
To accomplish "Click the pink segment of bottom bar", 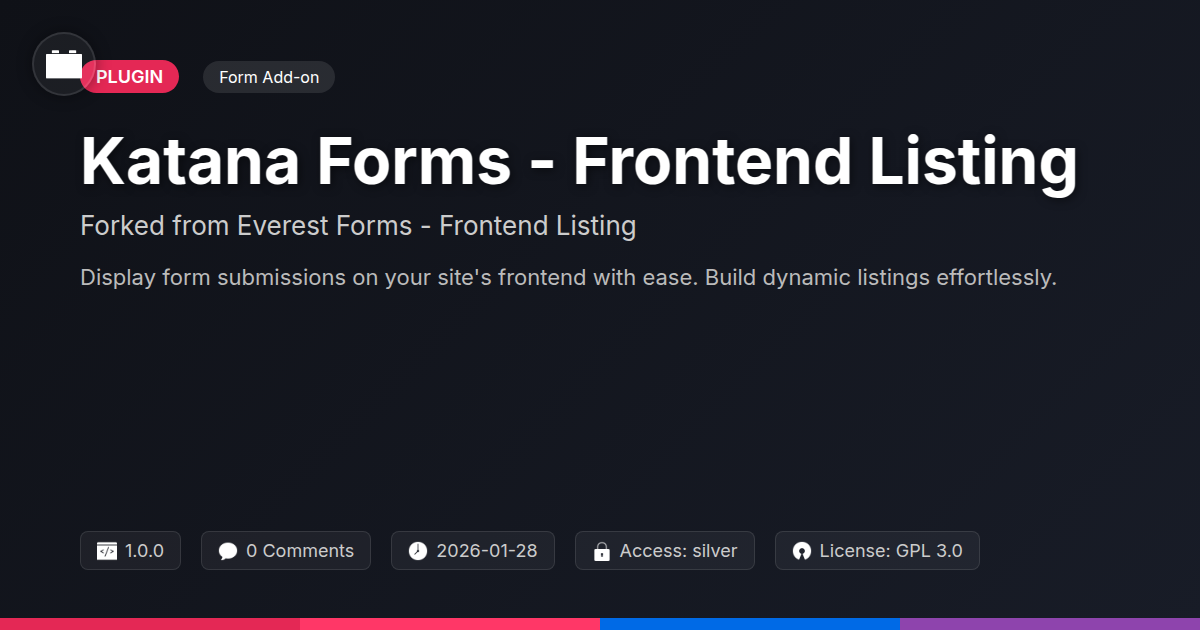I will (450, 623).
